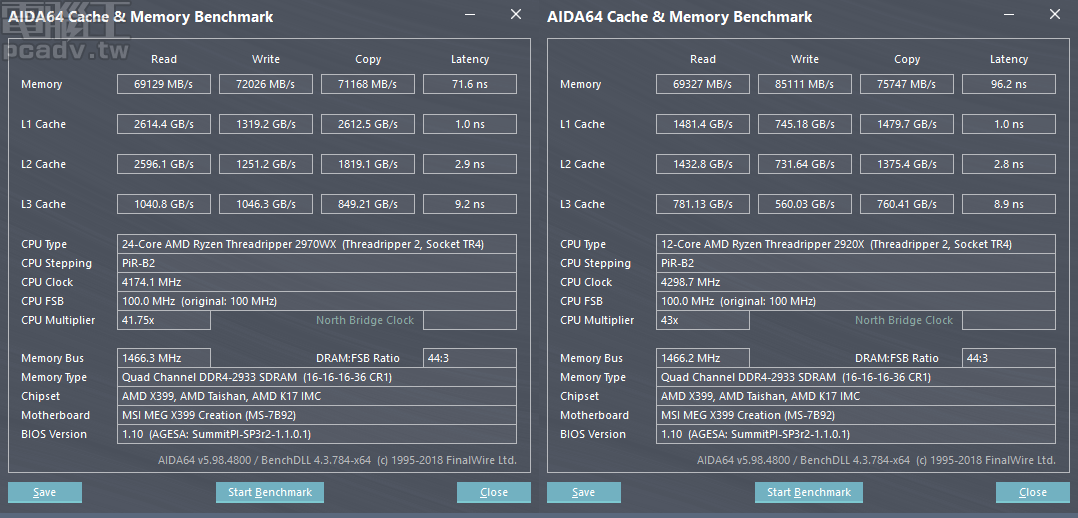Start Benchmark for the Threadripper 2970WX window
Image resolution: width=1078 pixels, height=518 pixels.
click(270, 492)
